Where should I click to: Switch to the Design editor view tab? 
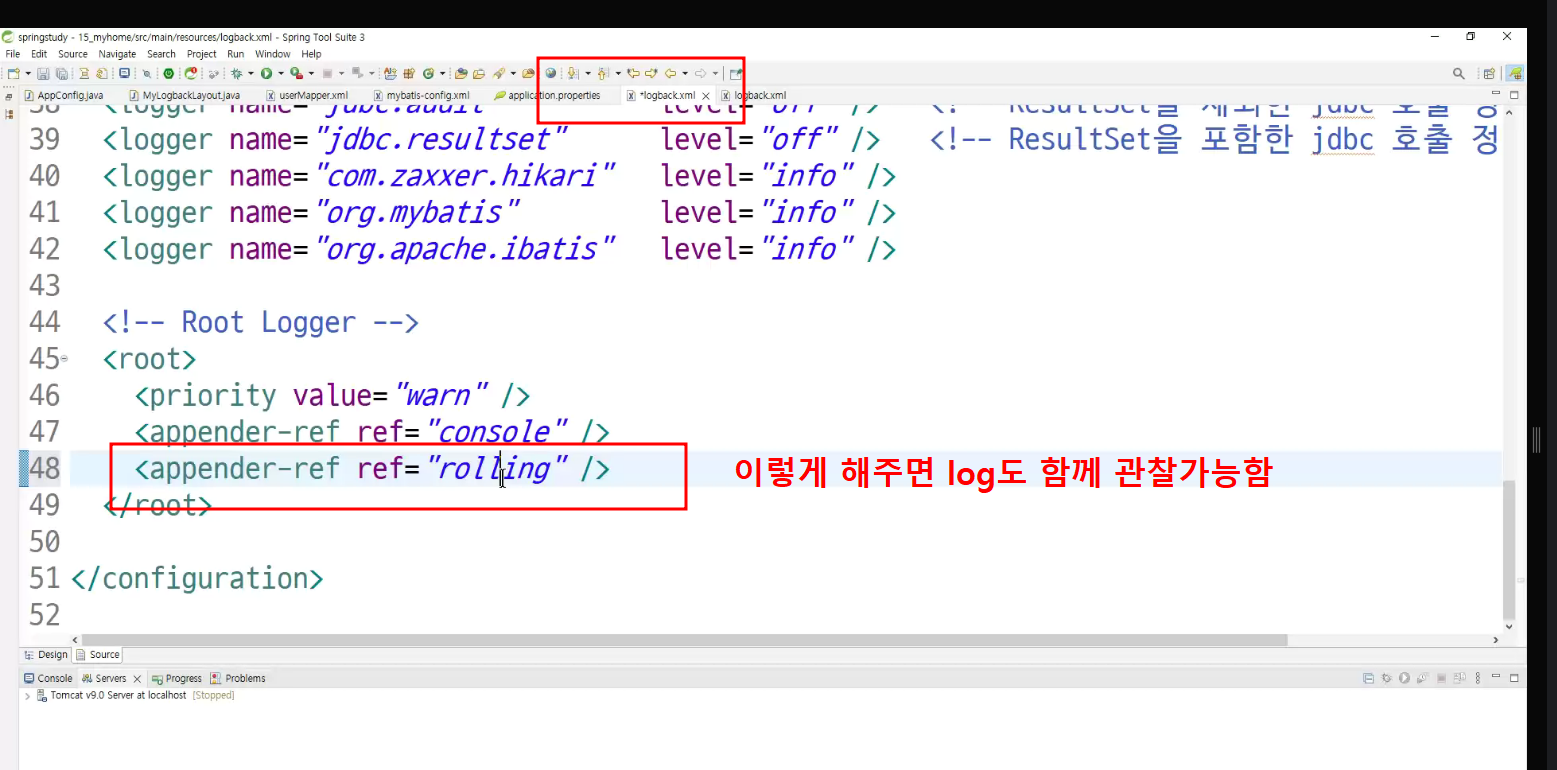click(x=46, y=655)
